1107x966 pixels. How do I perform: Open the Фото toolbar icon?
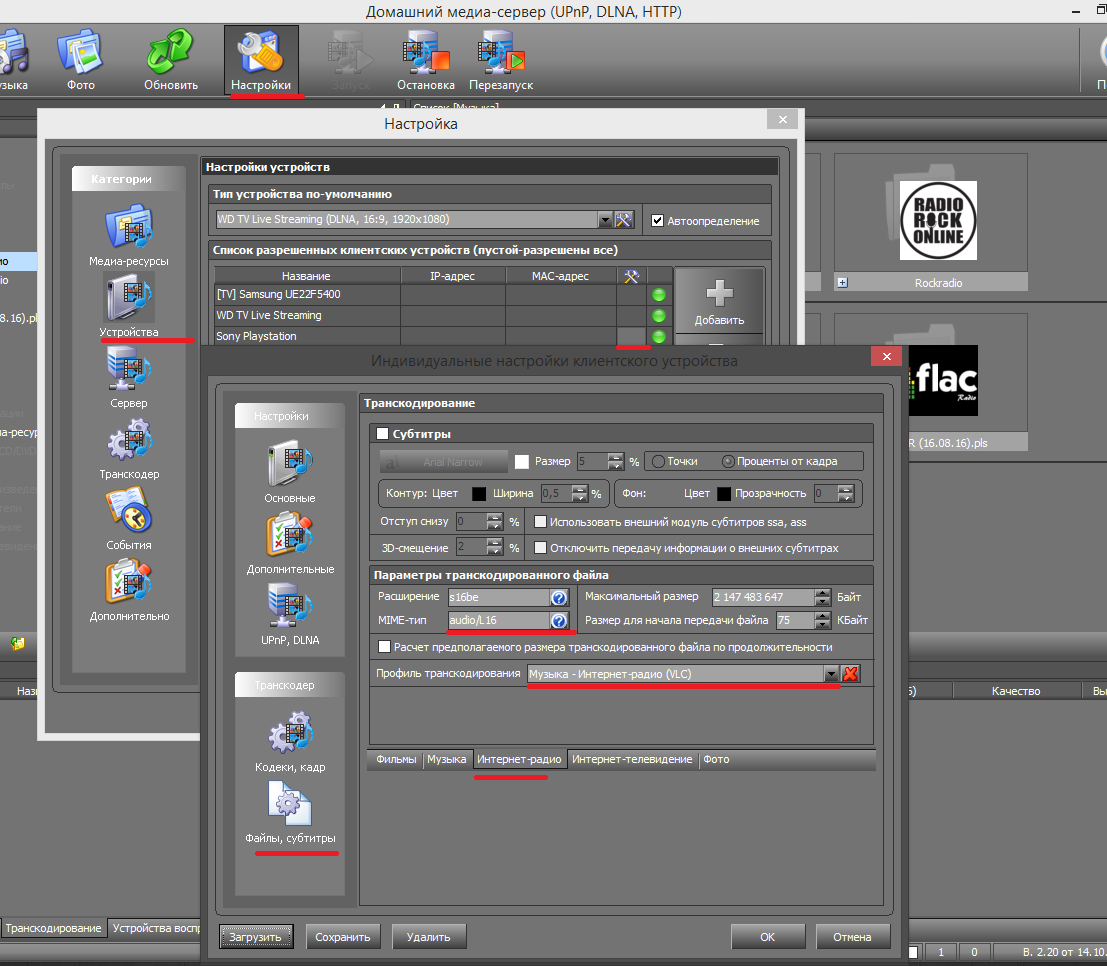click(x=80, y=59)
